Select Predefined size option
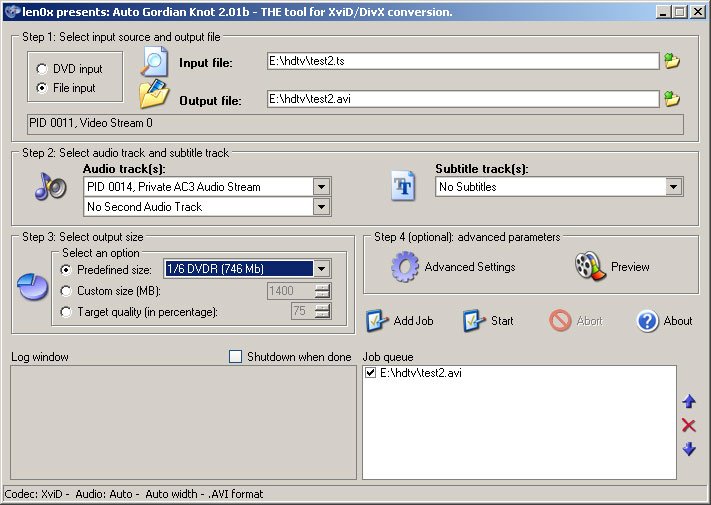This screenshot has width=711, height=505. point(66,270)
